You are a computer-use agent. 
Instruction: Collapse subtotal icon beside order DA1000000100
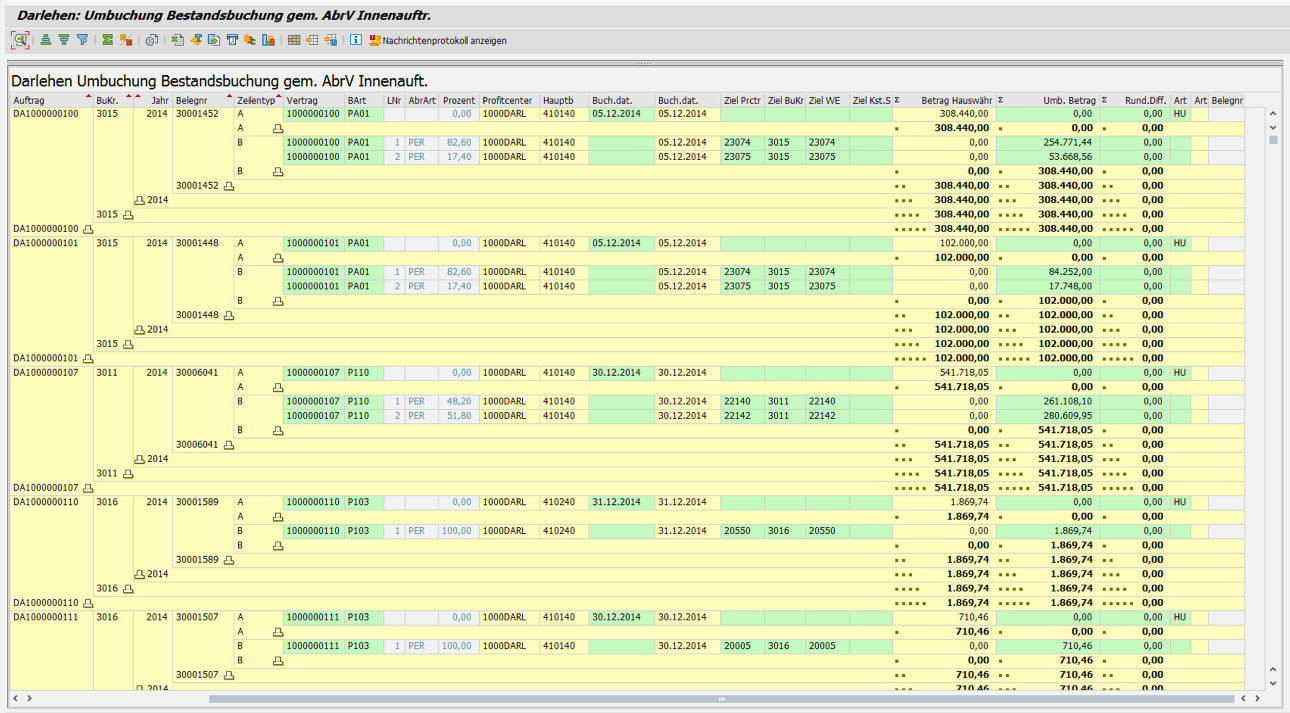pyautogui.click(x=88, y=229)
